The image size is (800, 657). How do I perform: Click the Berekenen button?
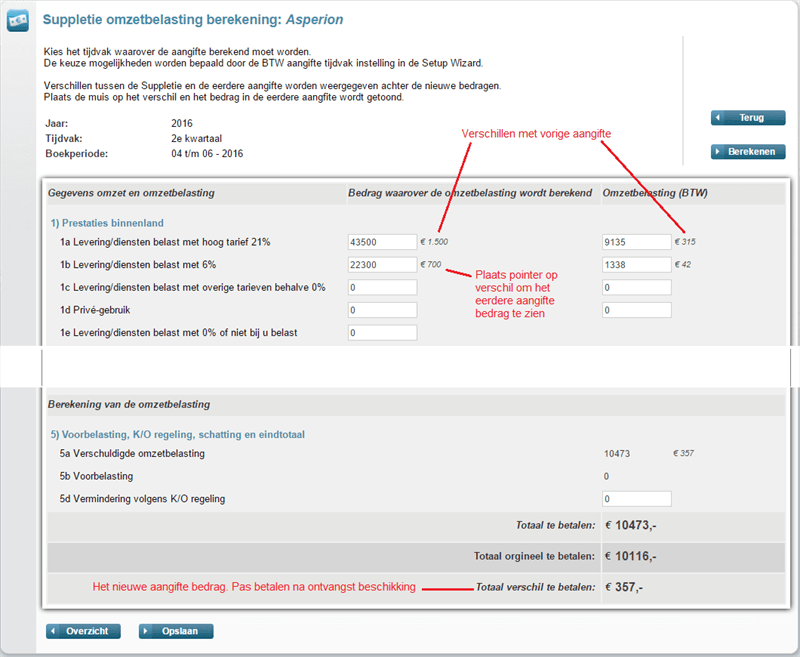[x=748, y=151]
